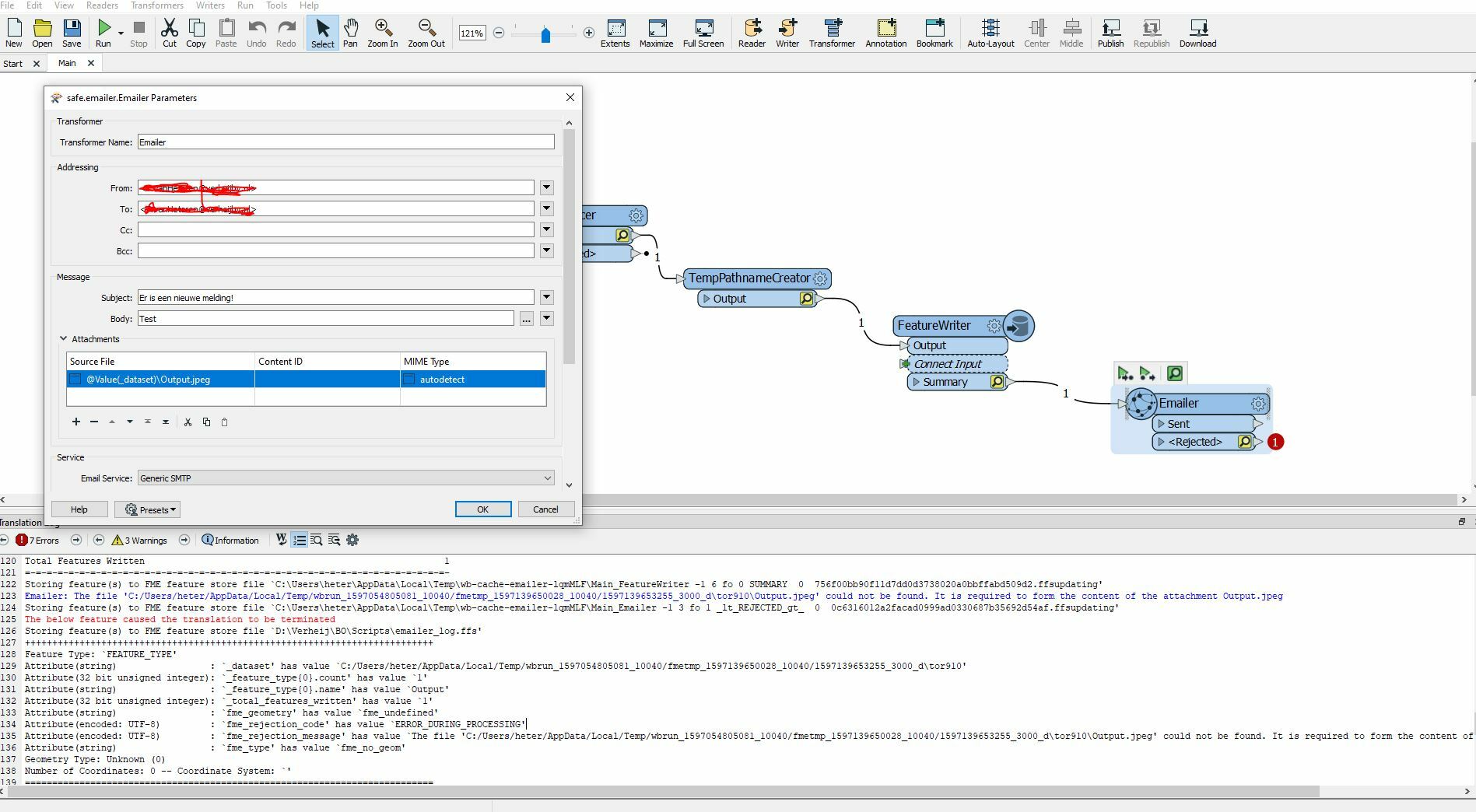Toggle word wrap in the Translation Log
1476x812 pixels.
tap(281, 540)
